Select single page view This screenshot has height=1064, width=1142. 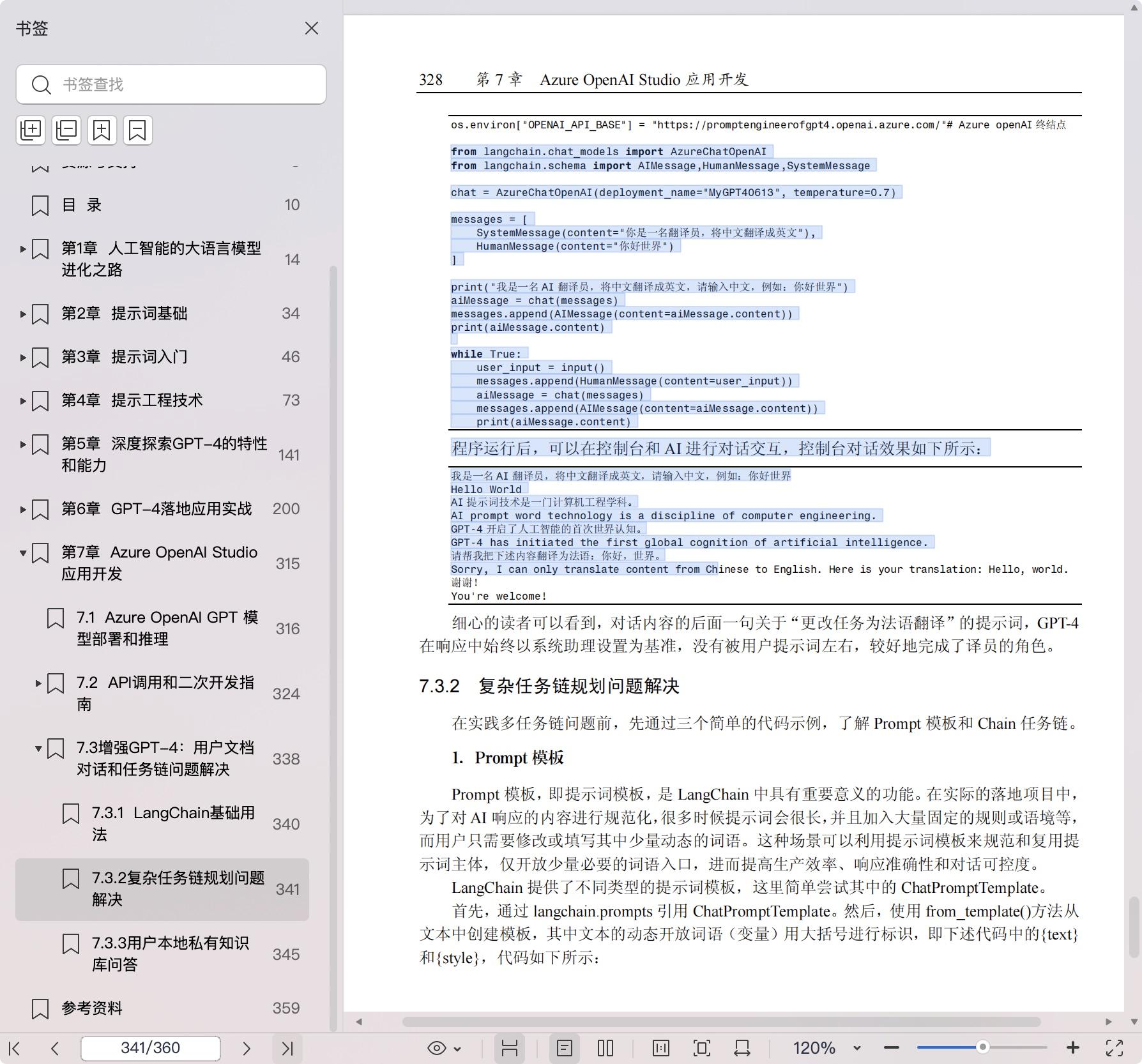pos(565,1048)
